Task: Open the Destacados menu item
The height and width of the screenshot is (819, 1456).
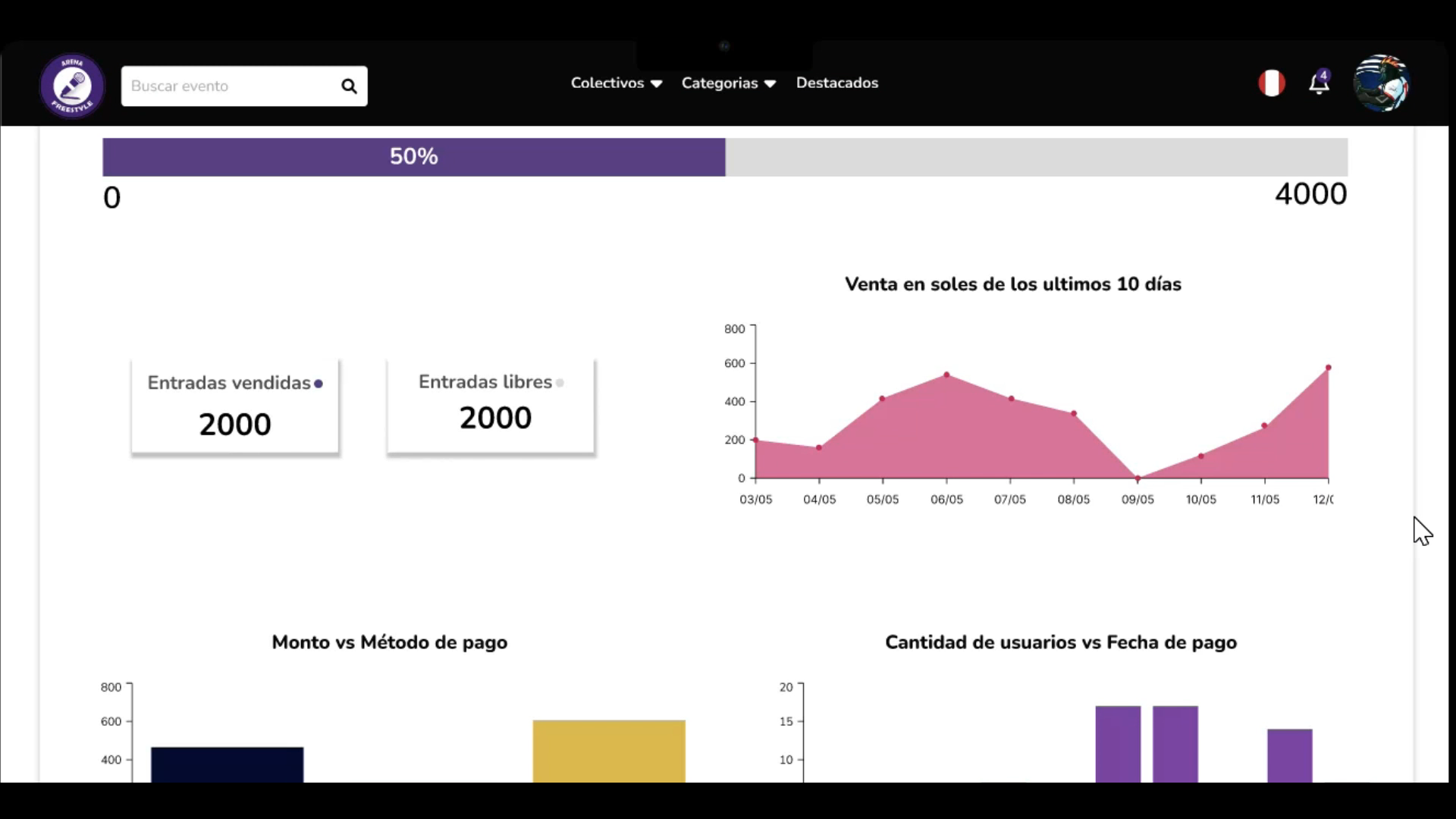Action: pos(836,83)
